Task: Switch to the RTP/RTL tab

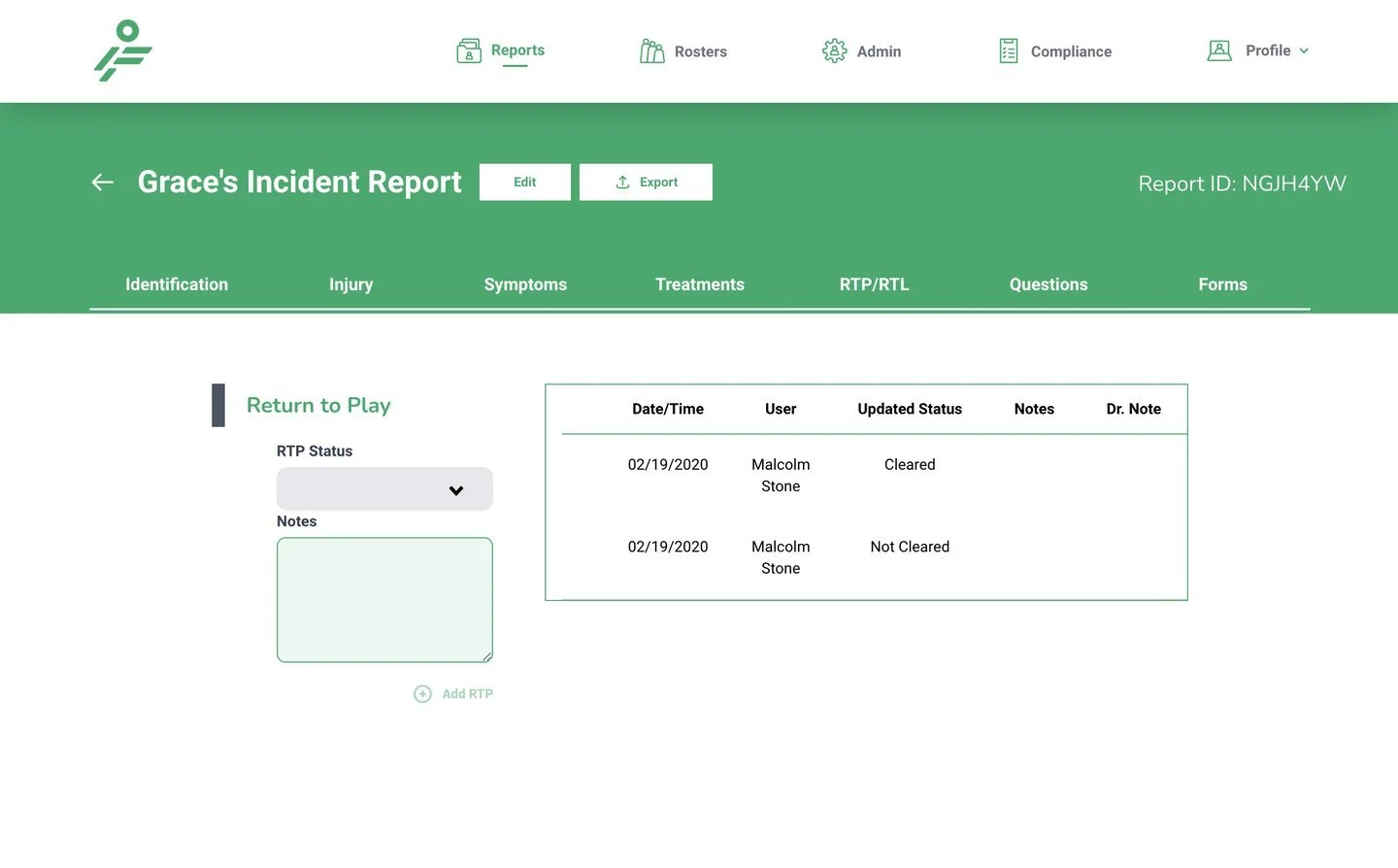Action: (x=874, y=284)
